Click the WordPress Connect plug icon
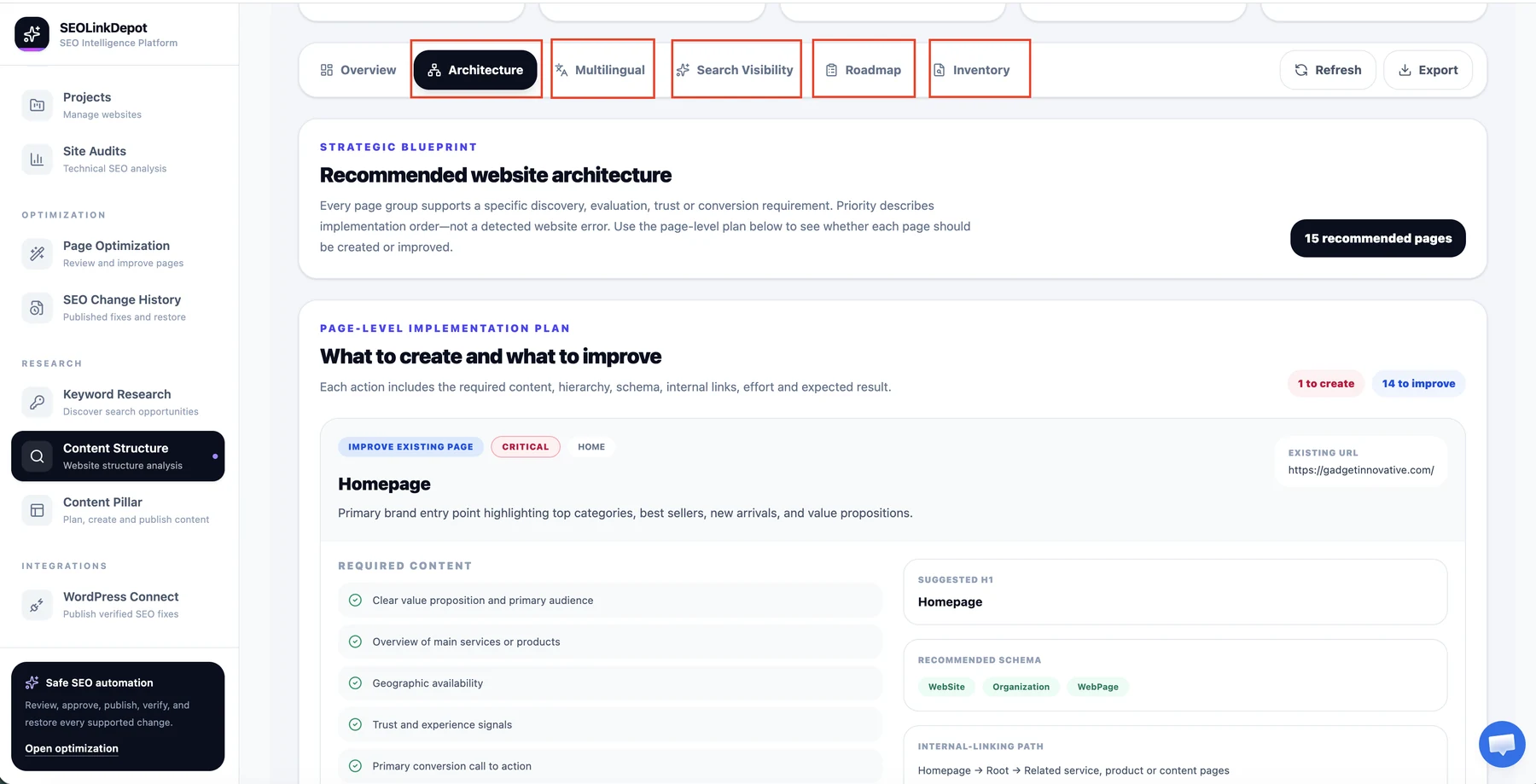This screenshot has width=1536, height=784. 37,605
